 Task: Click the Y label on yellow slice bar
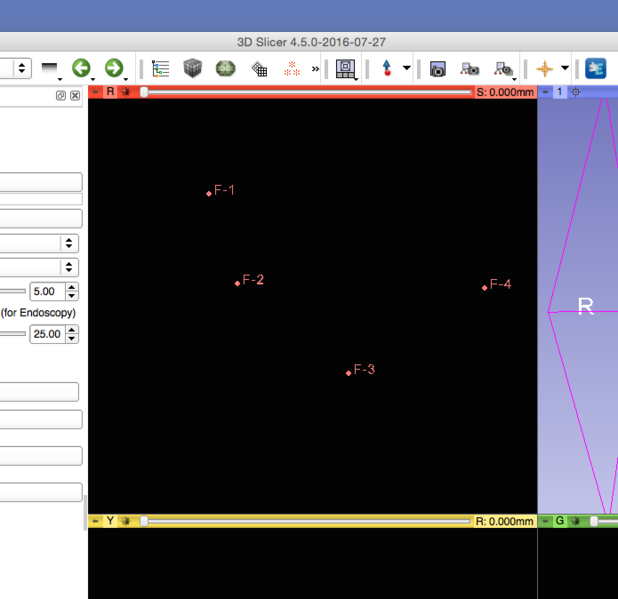pyautogui.click(x=110, y=521)
